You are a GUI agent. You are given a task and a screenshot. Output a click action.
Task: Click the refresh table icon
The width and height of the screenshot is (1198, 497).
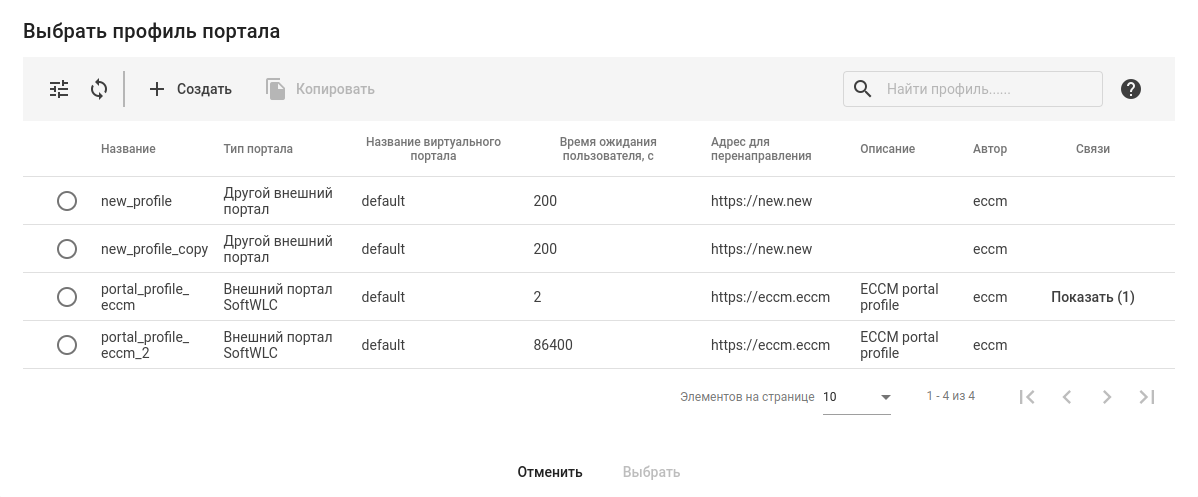point(99,89)
